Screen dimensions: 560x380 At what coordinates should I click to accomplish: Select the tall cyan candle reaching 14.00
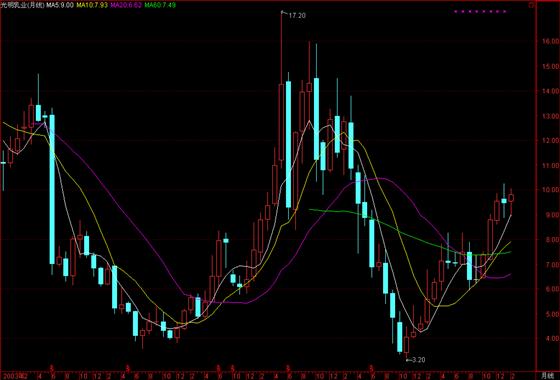point(288,145)
